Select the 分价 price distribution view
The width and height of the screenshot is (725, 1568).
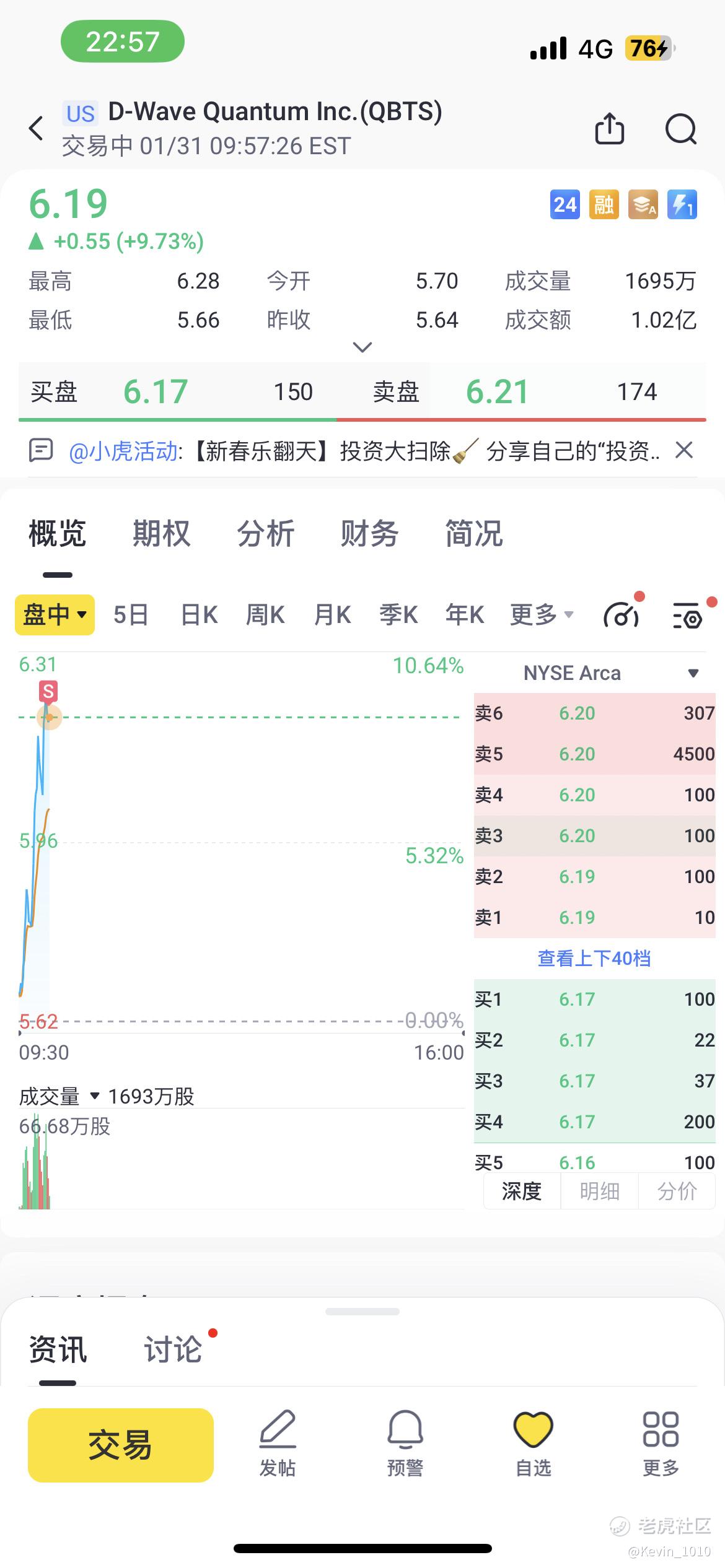[x=677, y=1191]
